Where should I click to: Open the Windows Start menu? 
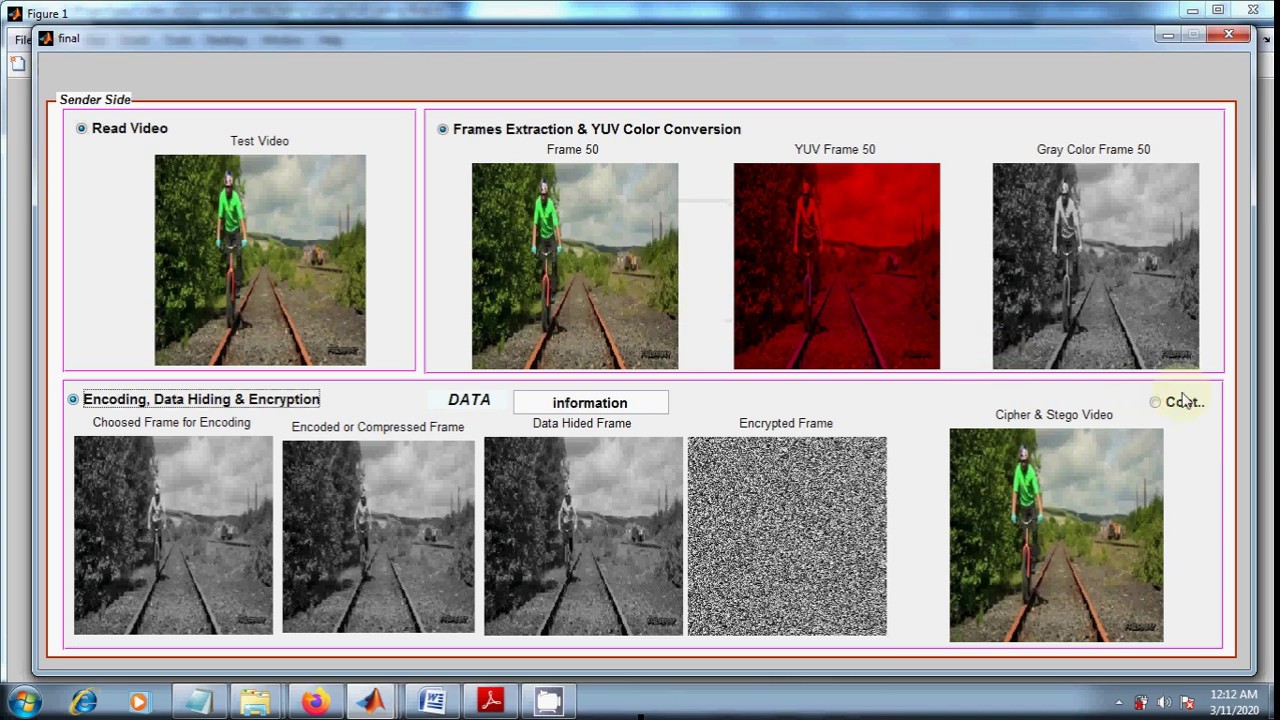[24, 702]
